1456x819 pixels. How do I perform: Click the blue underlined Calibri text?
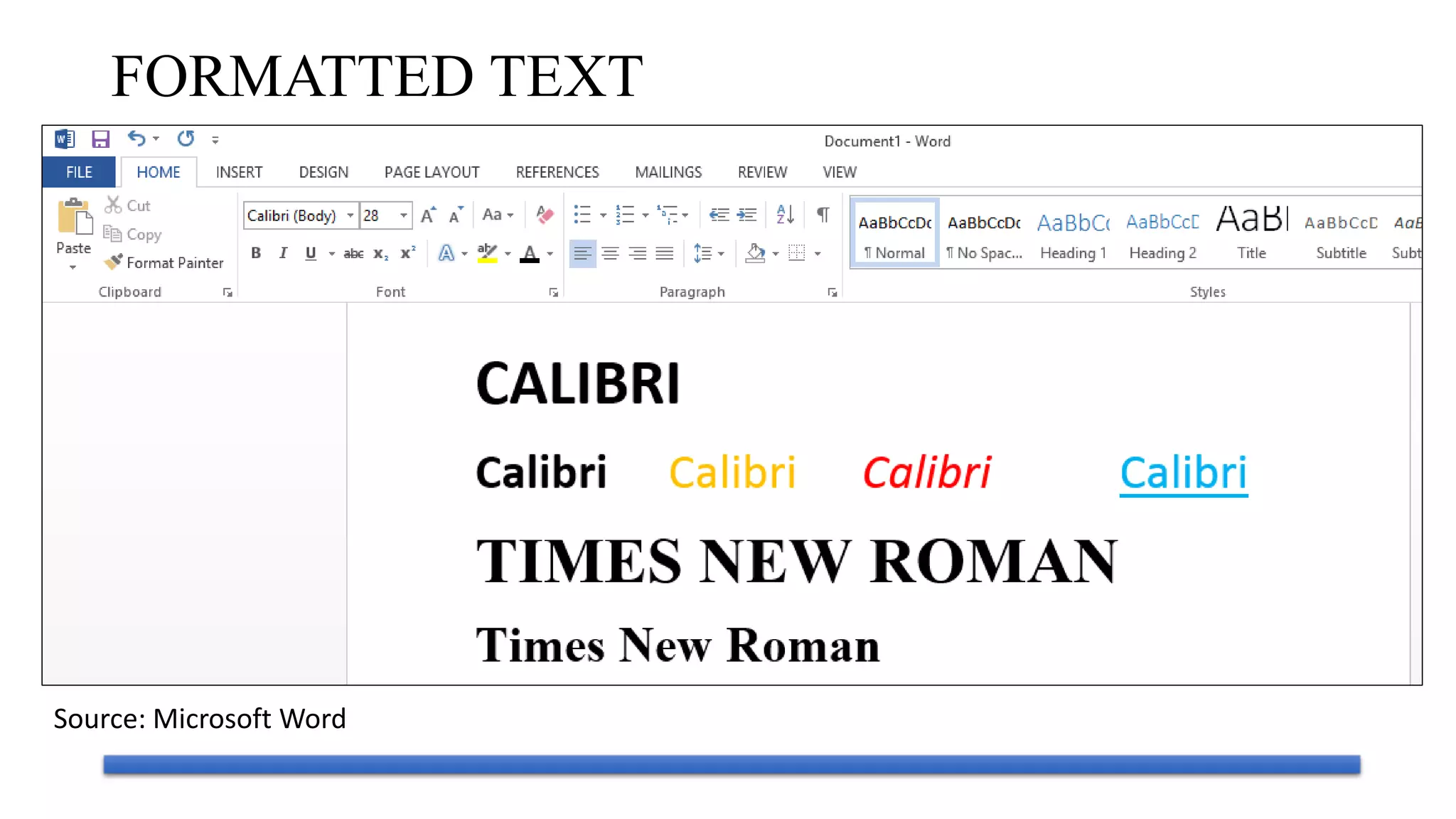click(x=1184, y=473)
